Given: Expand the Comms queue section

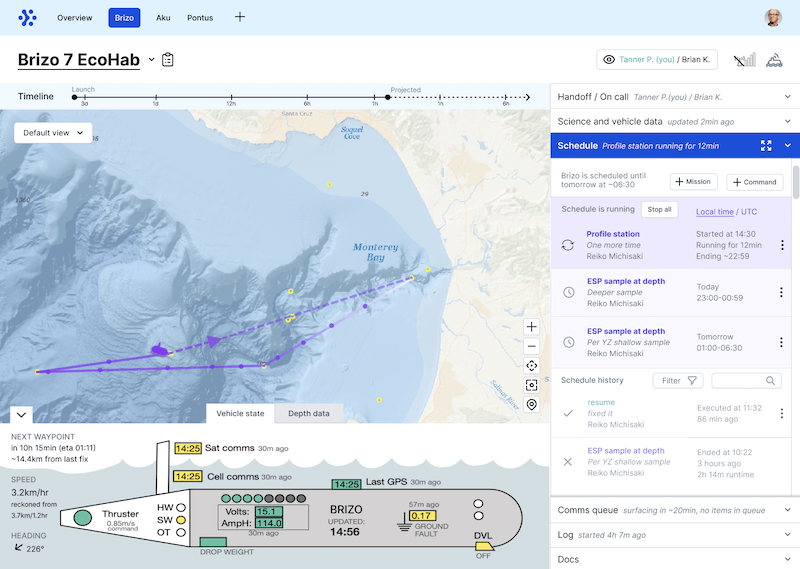Looking at the screenshot, I should coord(787,510).
